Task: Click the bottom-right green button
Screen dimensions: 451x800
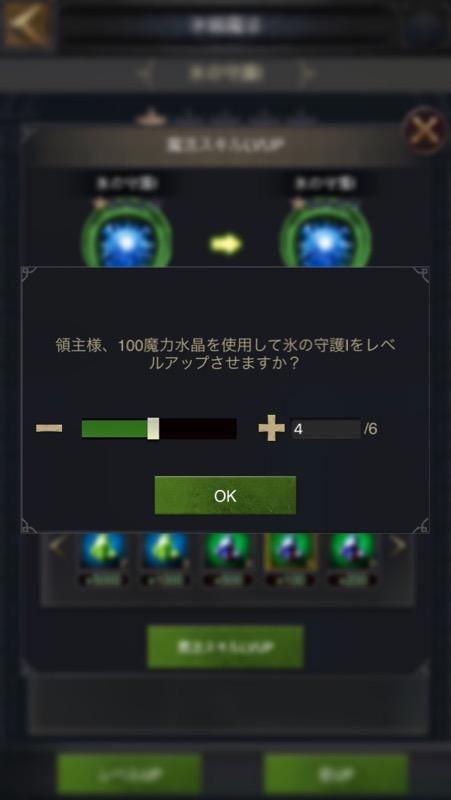Action: [336, 774]
